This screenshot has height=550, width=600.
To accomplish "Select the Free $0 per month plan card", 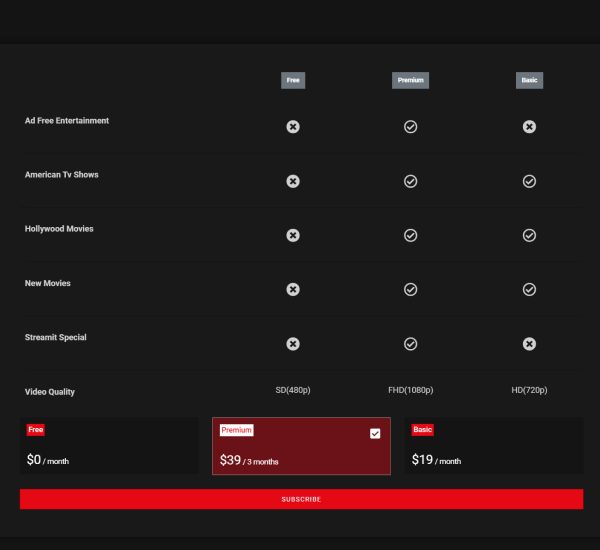I will pos(108,446).
